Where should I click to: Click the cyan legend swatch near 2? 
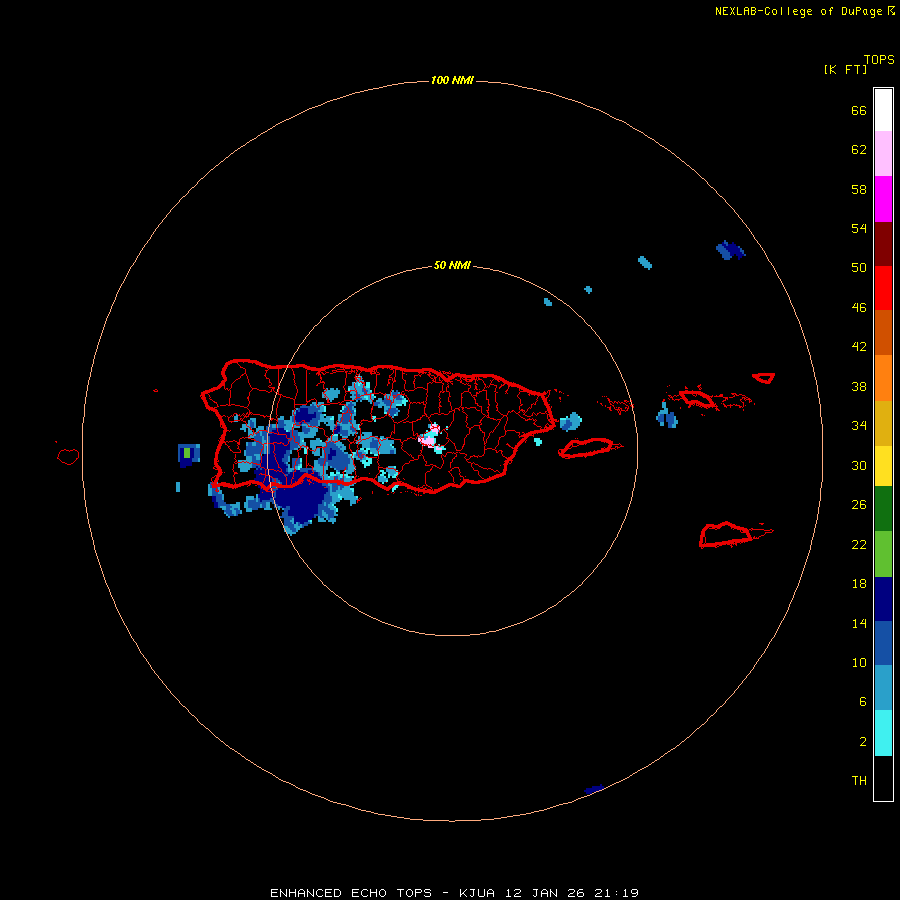[x=883, y=733]
